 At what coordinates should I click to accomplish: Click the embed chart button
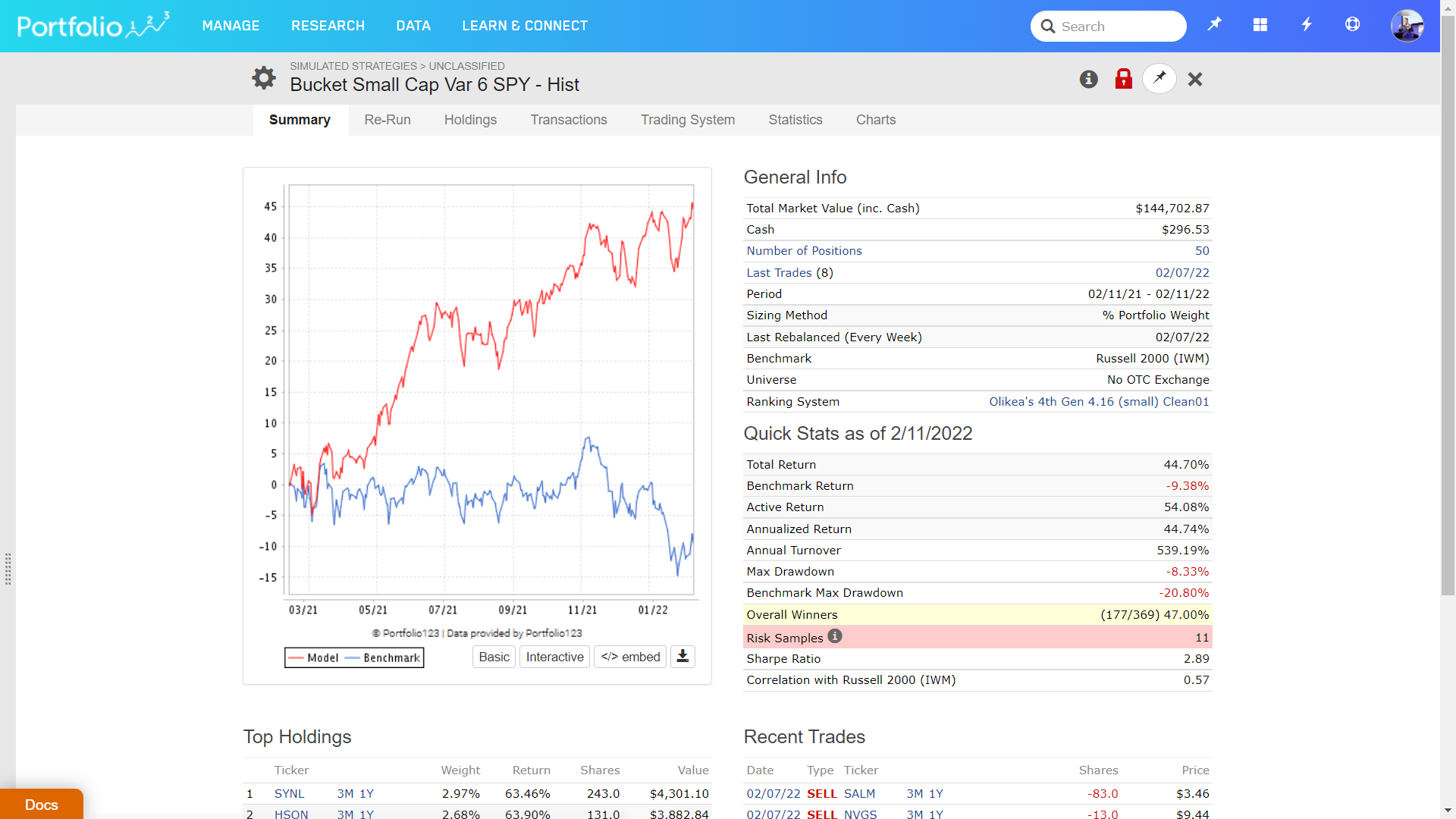630,657
